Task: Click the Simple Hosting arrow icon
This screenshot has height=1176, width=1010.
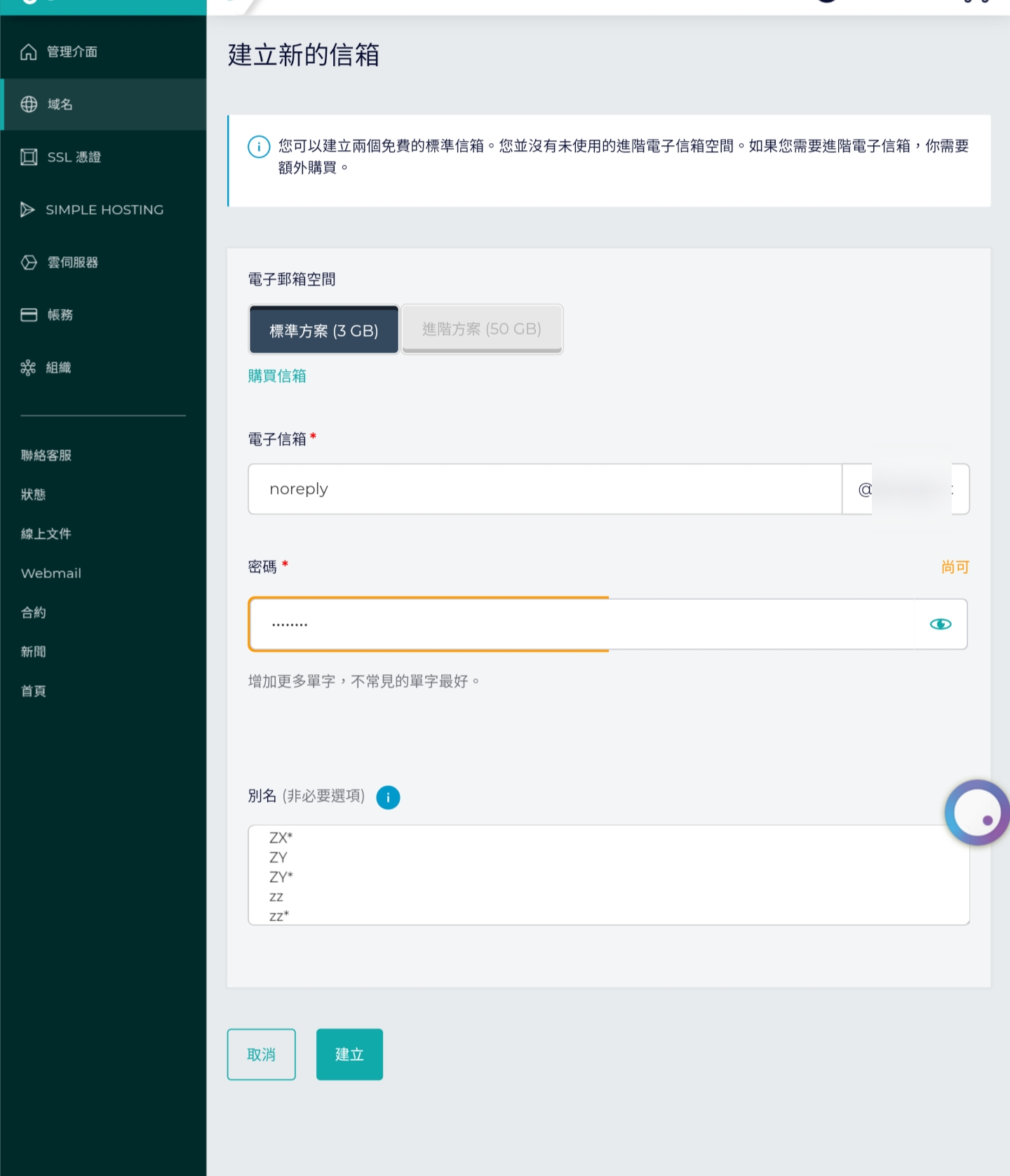Action: tap(27, 210)
